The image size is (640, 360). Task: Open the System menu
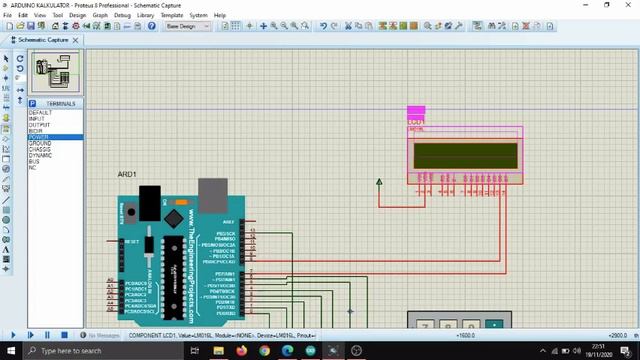(x=198, y=15)
